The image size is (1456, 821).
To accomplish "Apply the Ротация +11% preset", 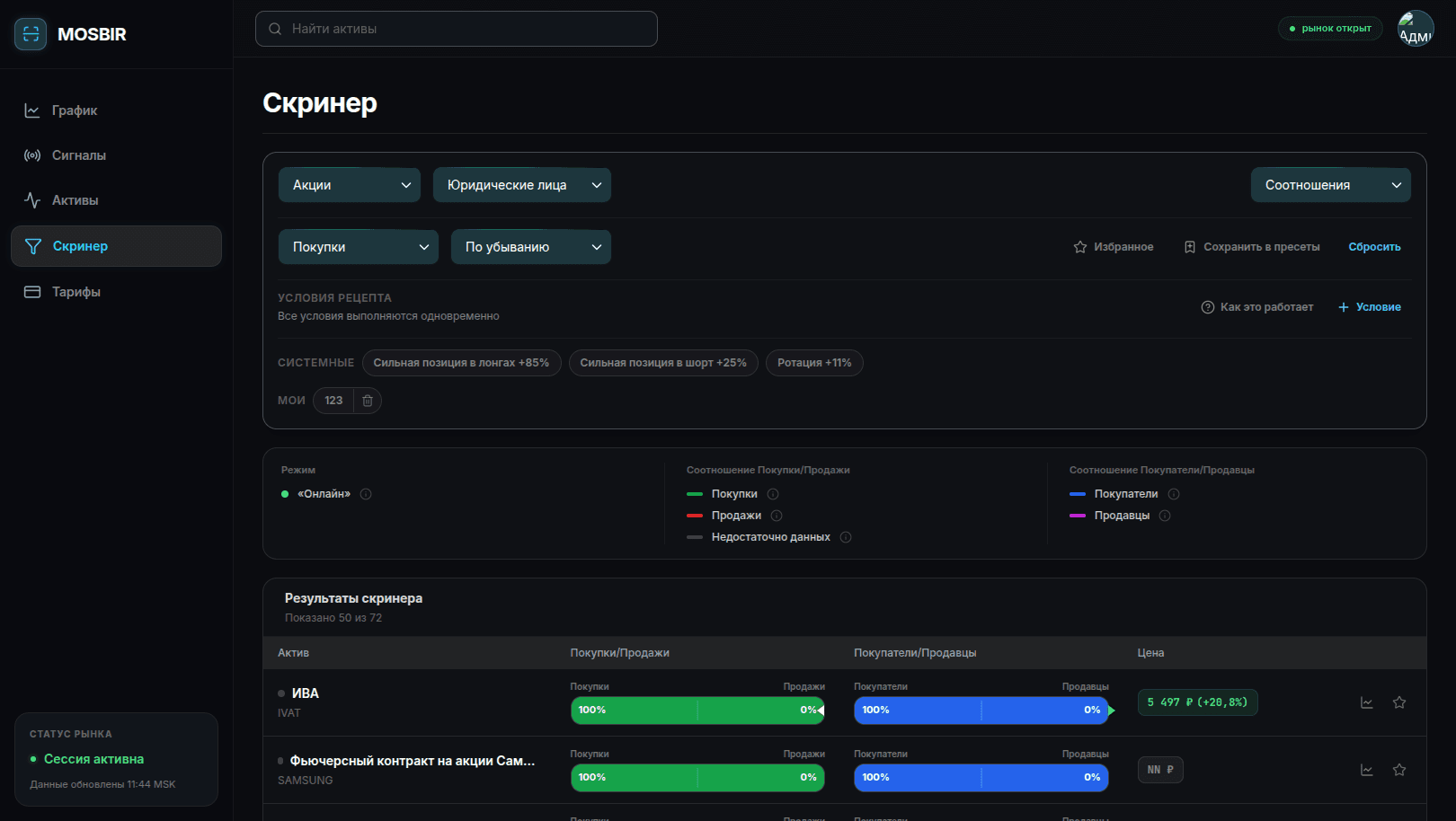I will coord(814,363).
